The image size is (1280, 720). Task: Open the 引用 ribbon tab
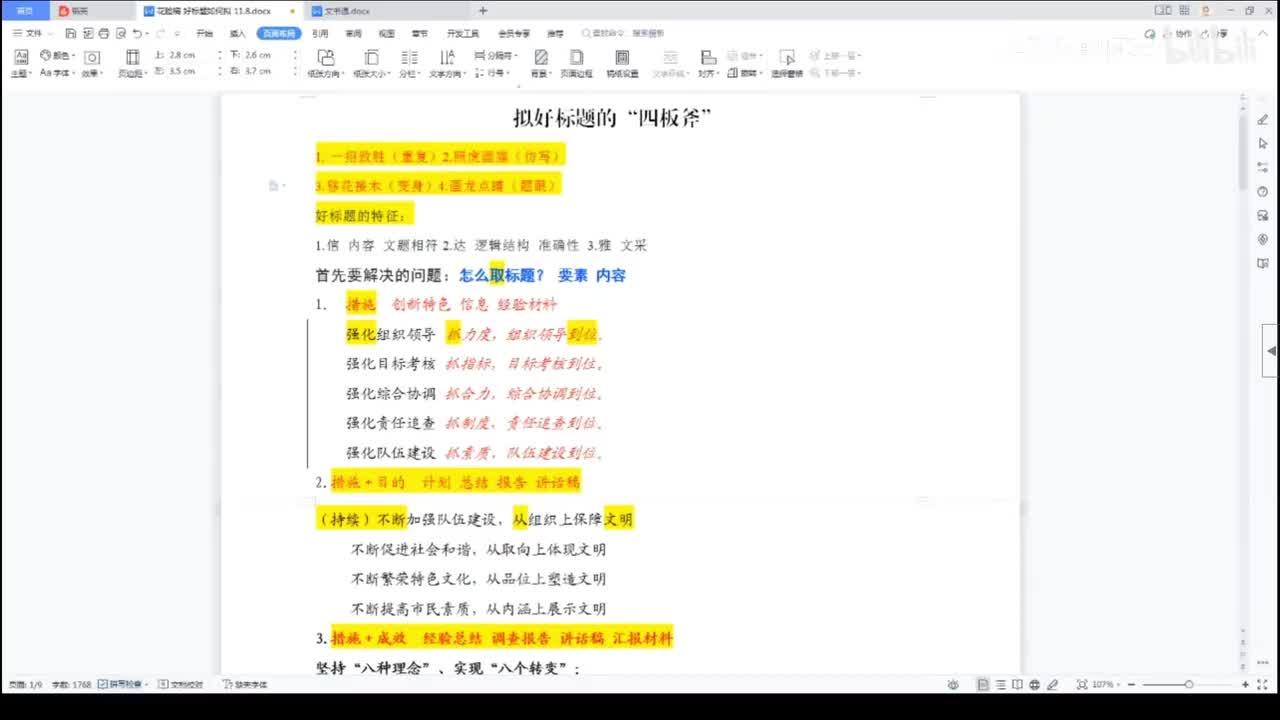point(320,33)
